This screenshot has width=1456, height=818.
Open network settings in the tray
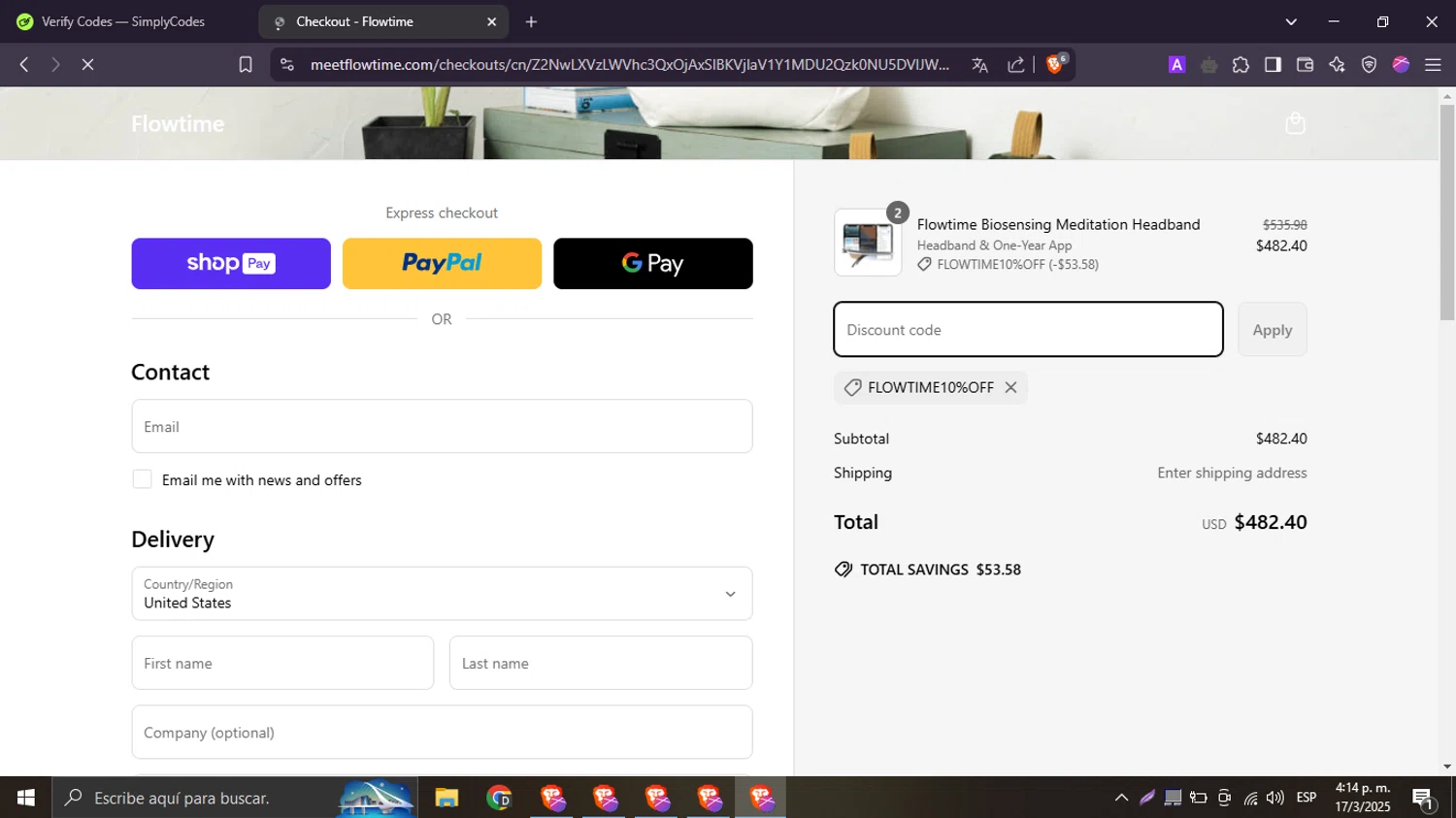pos(1250,798)
